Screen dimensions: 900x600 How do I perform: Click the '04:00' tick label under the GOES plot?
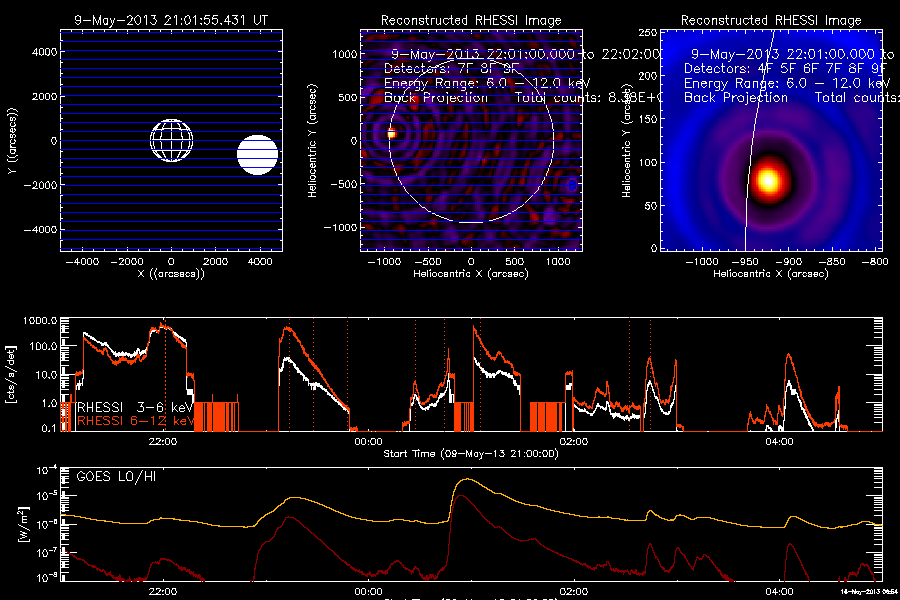click(x=779, y=591)
